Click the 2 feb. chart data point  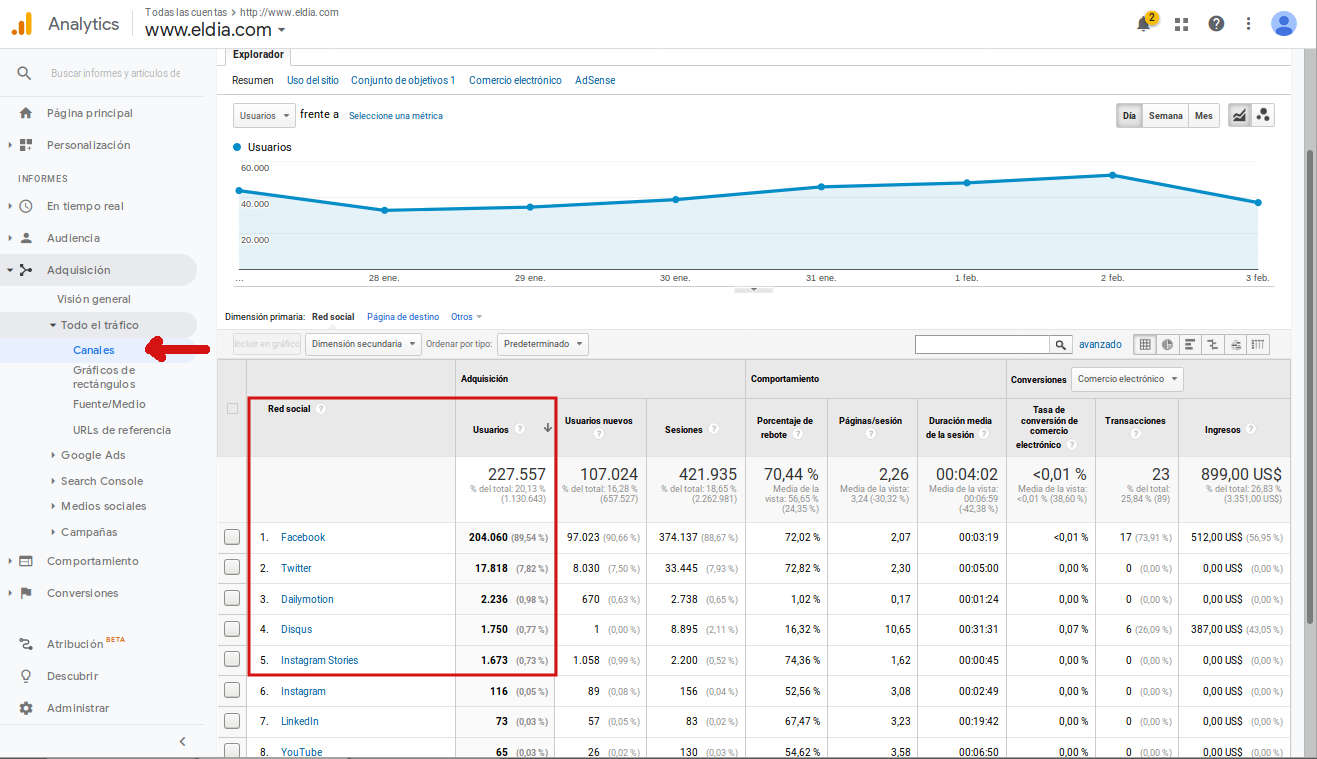tap(1111, 175)
